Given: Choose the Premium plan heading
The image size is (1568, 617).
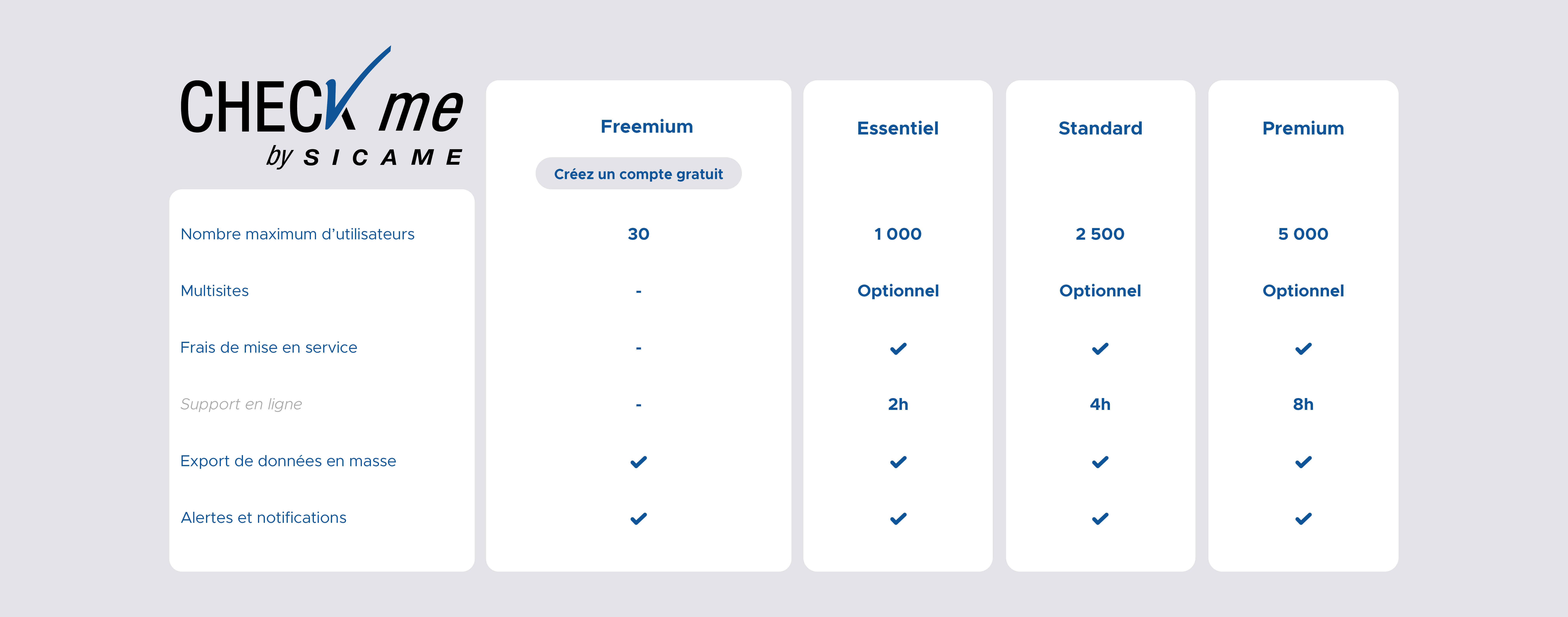Looking at the screenshot, I should (x=1303, y=128).
